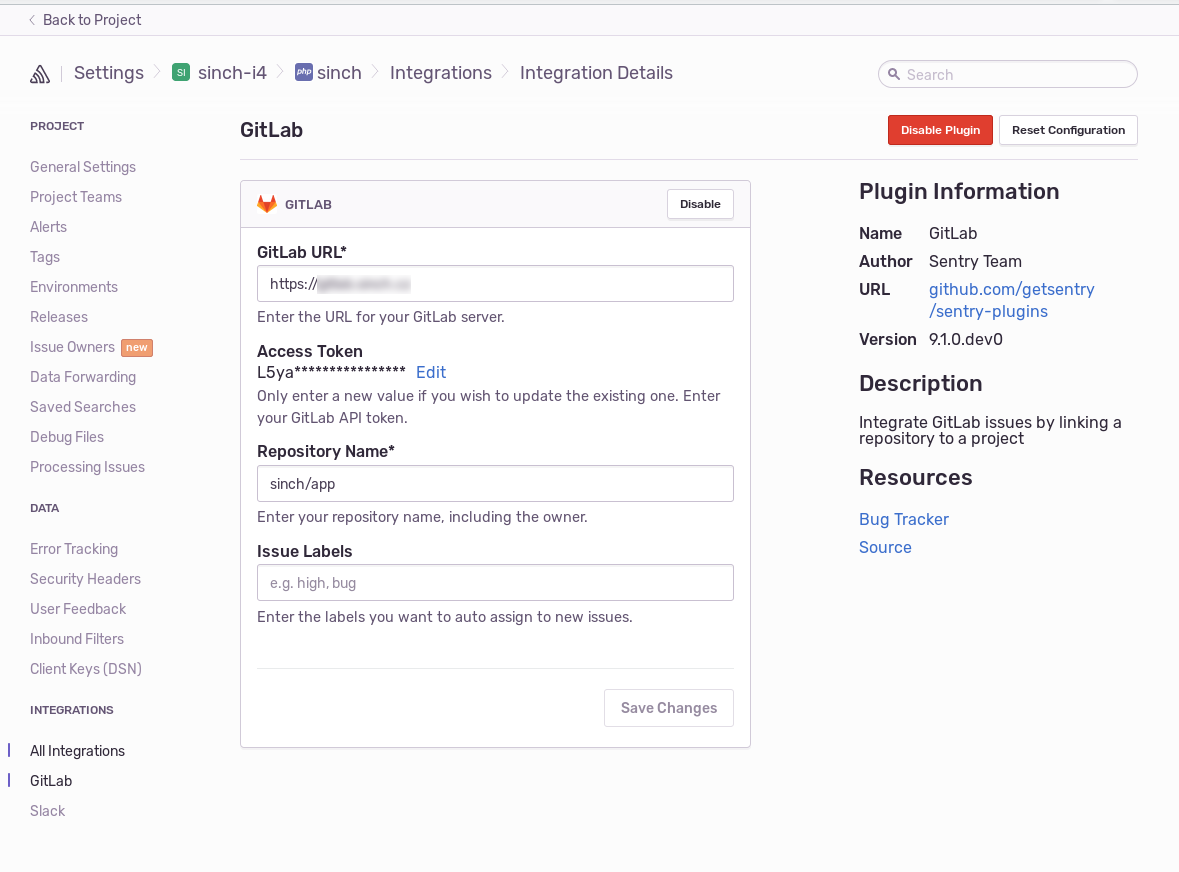
Task: Open sinch project breadcrumb
Action: (339, 73)
